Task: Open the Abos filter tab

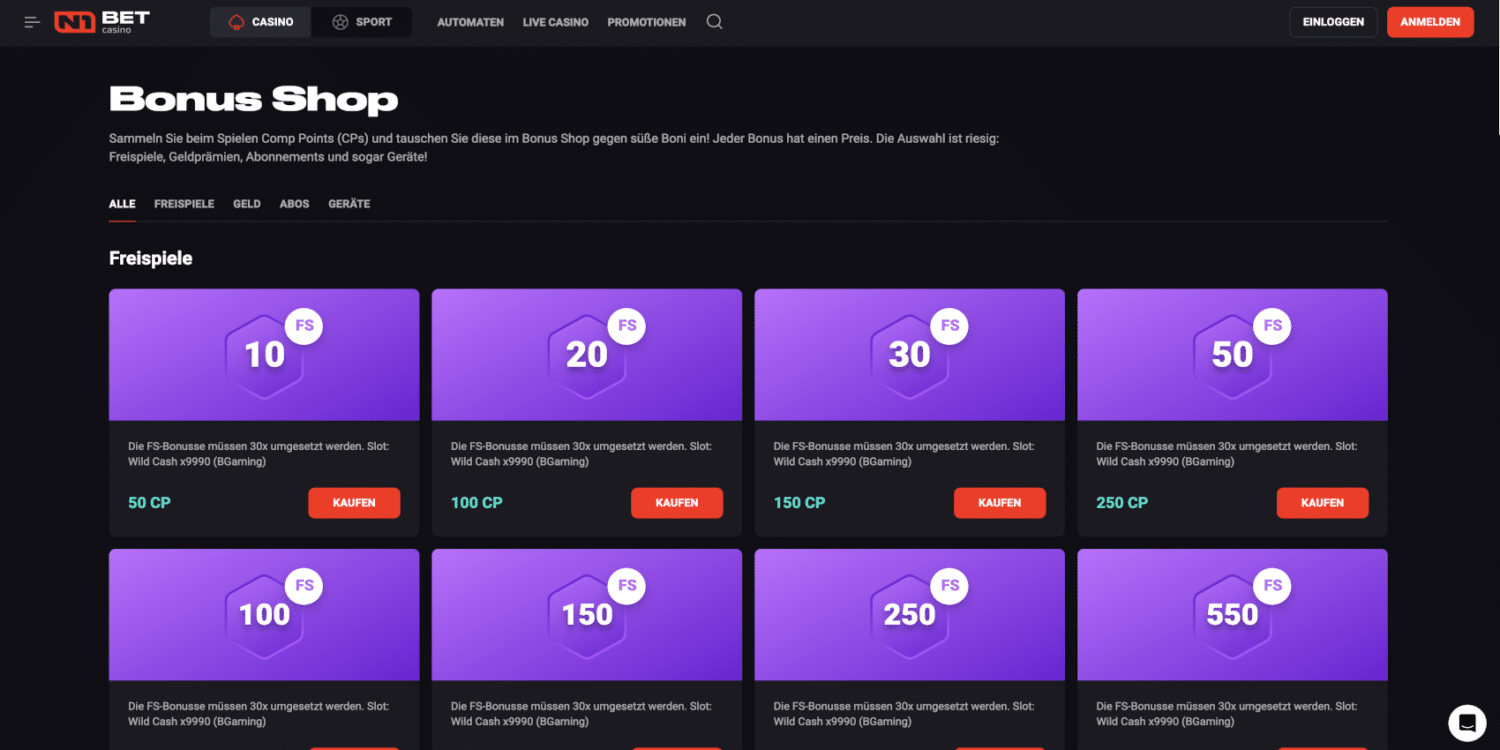Action: tap(294, 204)
